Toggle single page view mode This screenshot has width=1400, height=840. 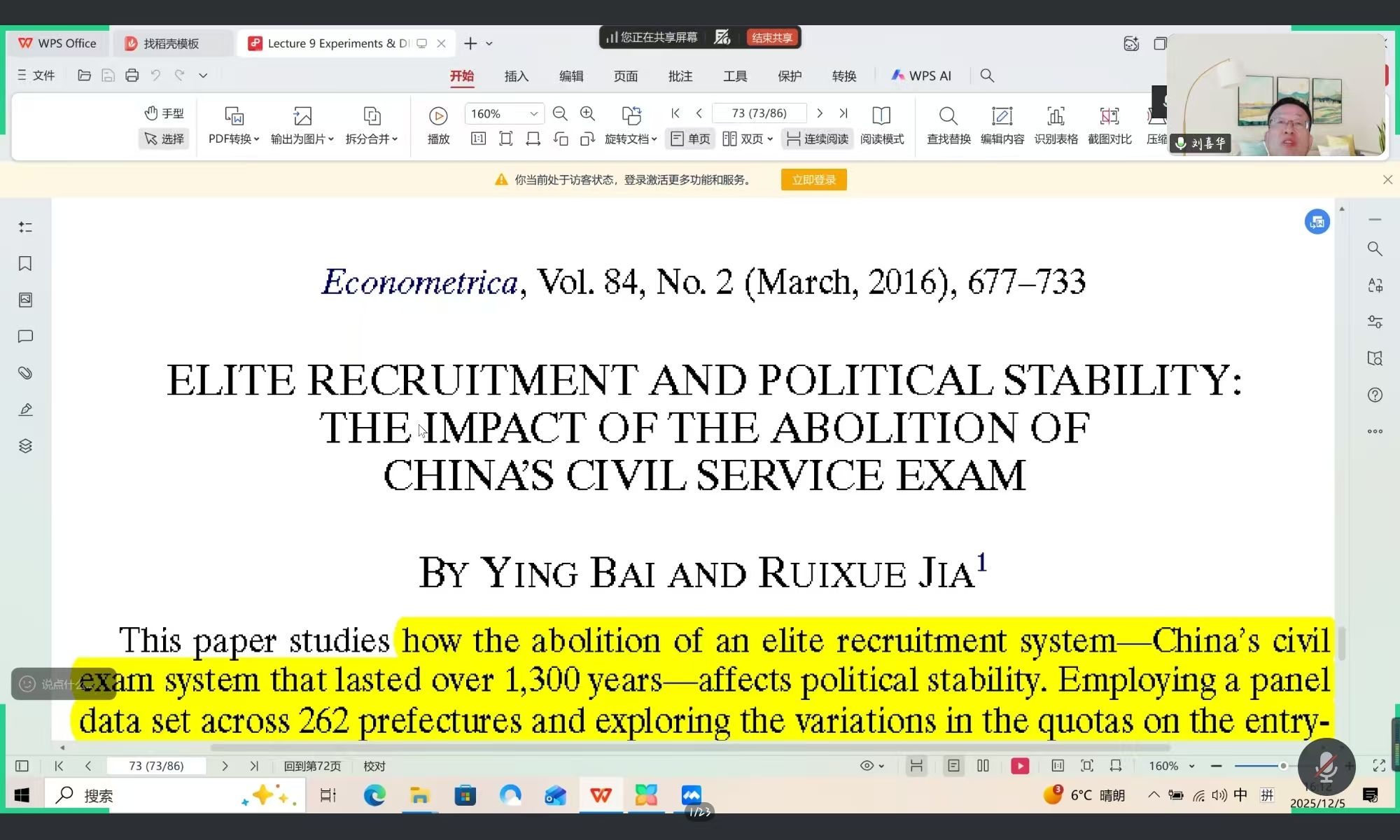coord(690,139)
